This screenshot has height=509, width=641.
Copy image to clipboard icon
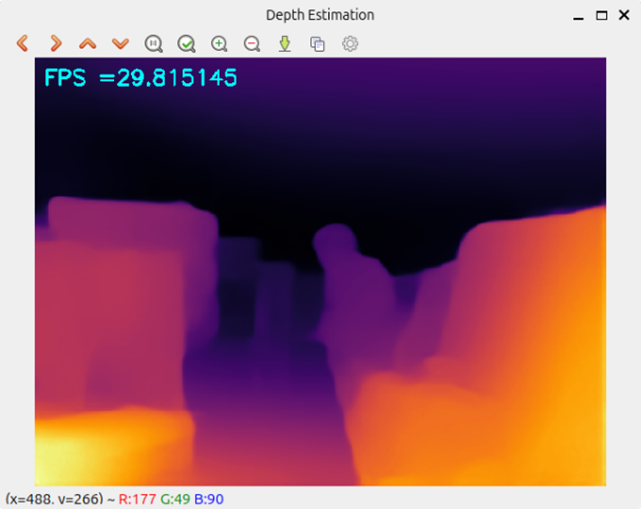pyautogui.click(x=317, y=44)
